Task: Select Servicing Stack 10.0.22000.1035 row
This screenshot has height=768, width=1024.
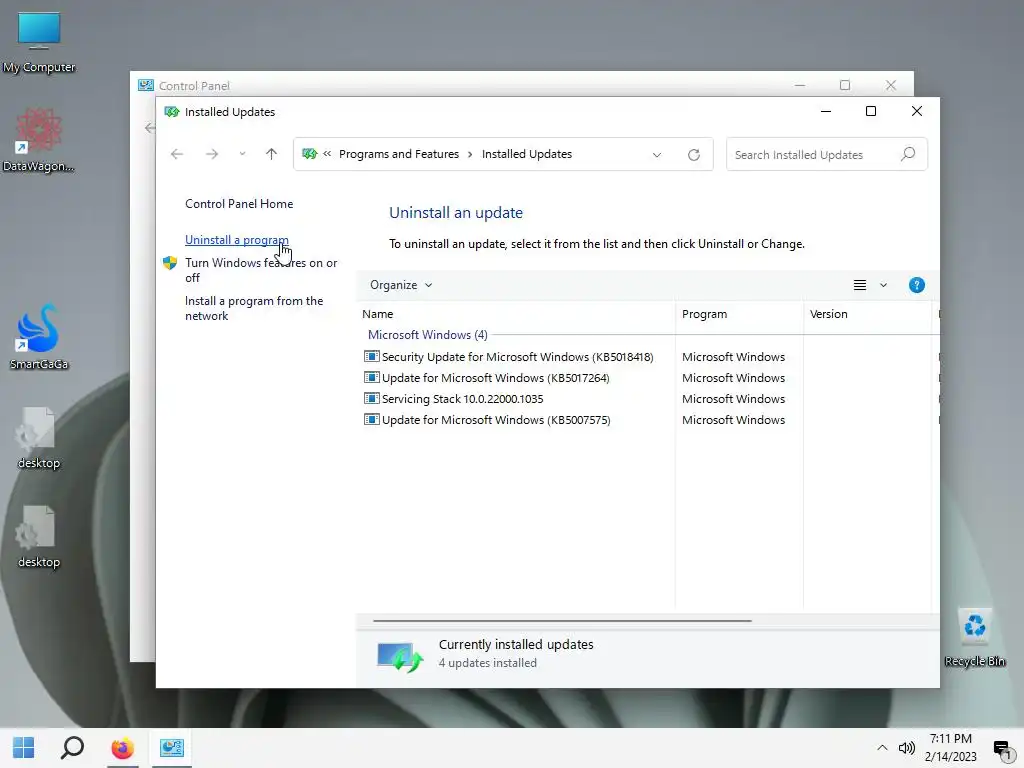Action: click(x=647, y=398)
